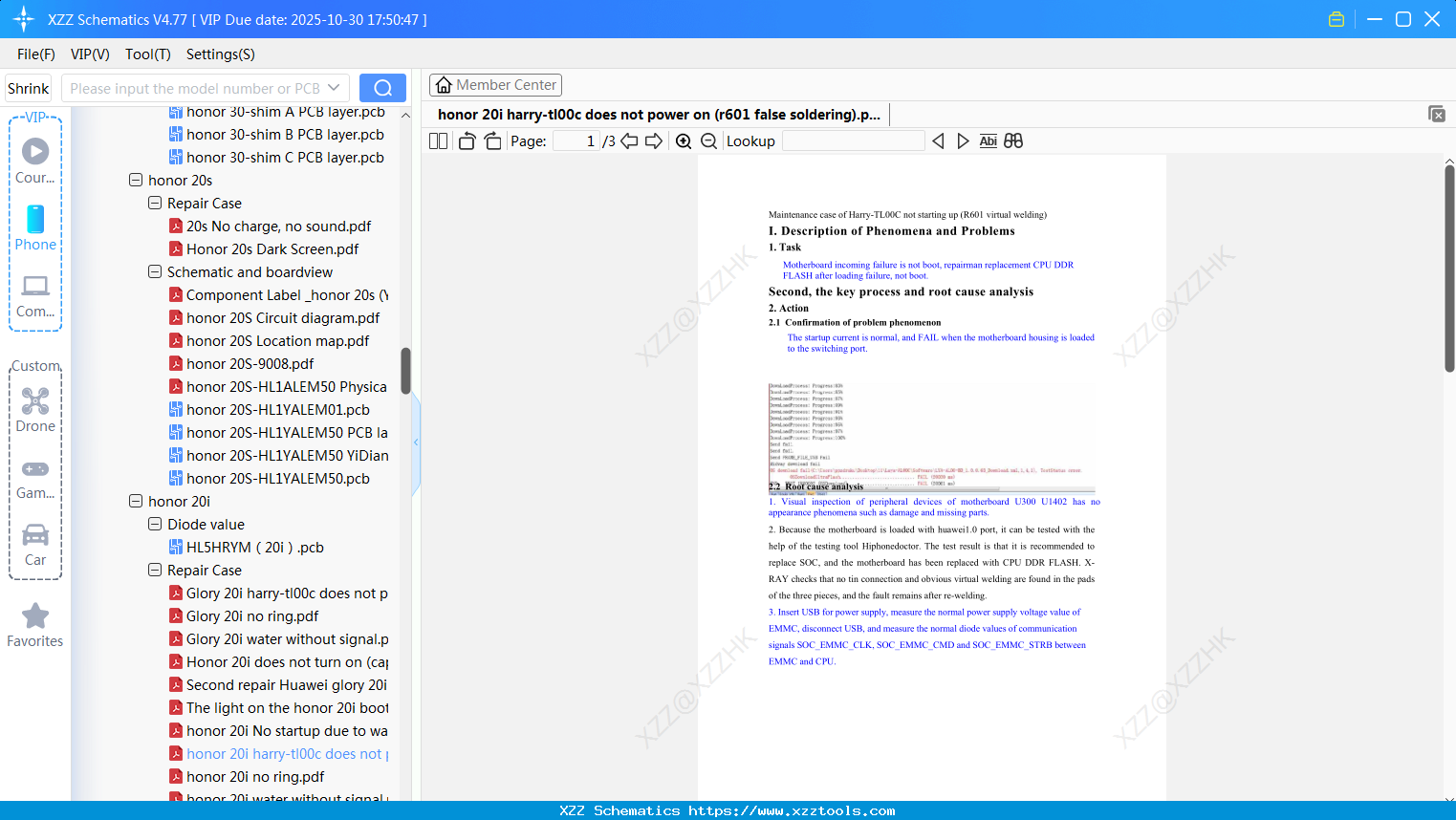Screen dimensions: 1456x820
Task: Collapse the honor 20s tree node
Action: point(136,180)
